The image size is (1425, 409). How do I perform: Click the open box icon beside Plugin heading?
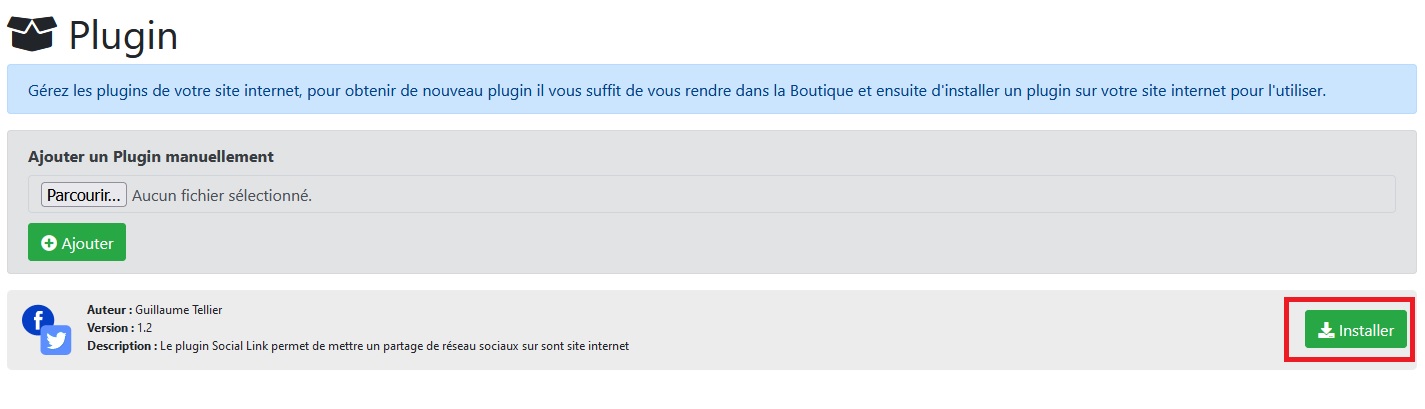(31, 35)
